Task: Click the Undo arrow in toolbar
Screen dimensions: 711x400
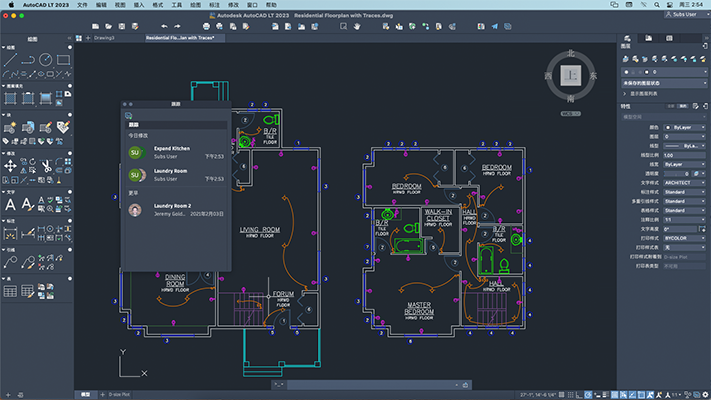Action: pyautogui.click(x=165, y=25)
